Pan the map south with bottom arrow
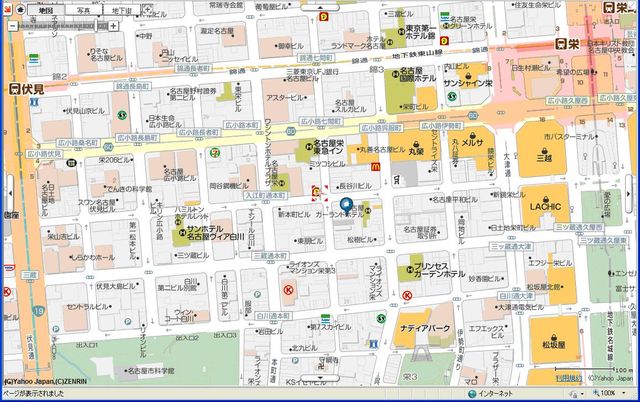 [320, 378]
